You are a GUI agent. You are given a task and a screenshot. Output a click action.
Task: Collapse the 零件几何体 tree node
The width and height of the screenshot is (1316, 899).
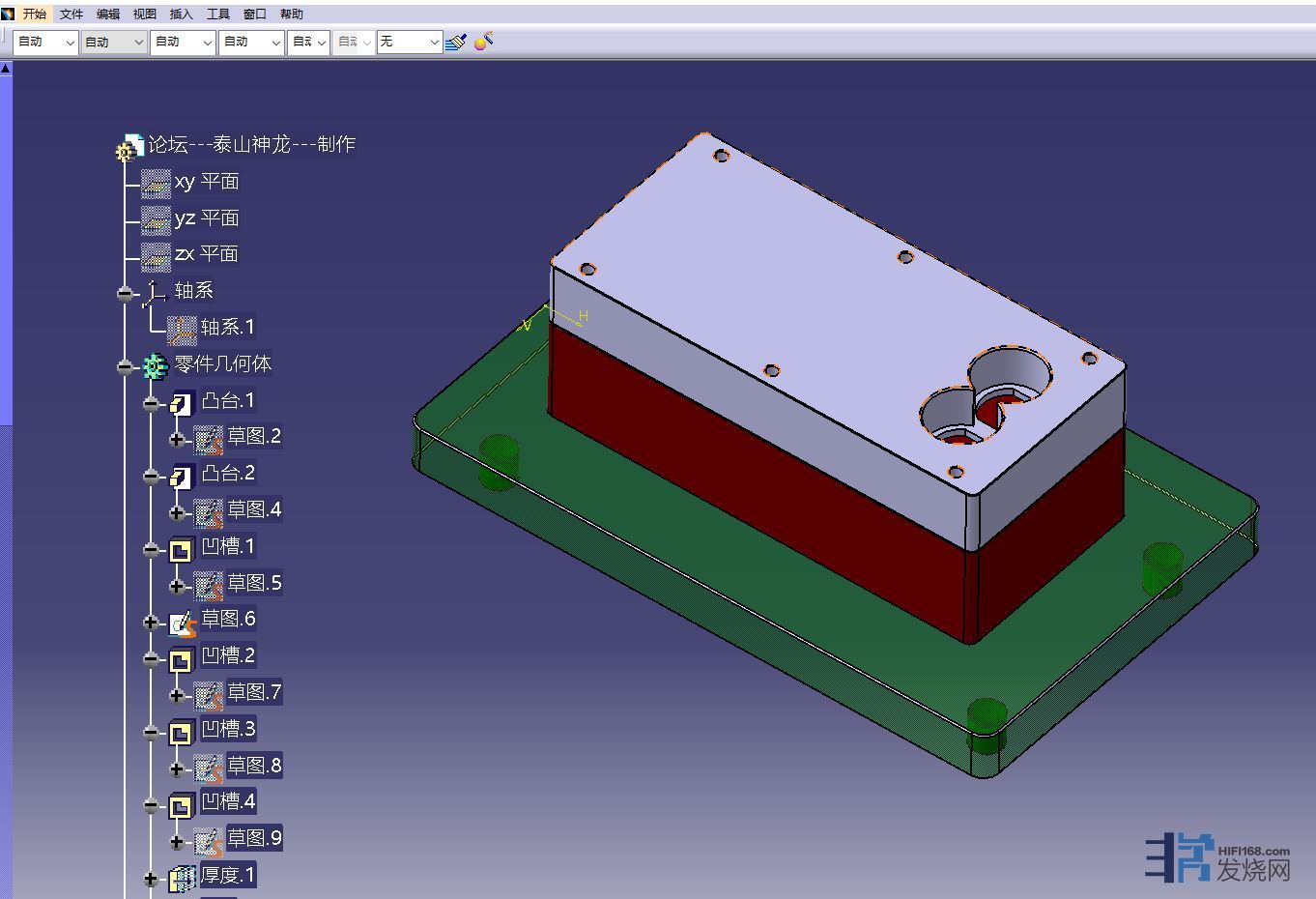125,366
